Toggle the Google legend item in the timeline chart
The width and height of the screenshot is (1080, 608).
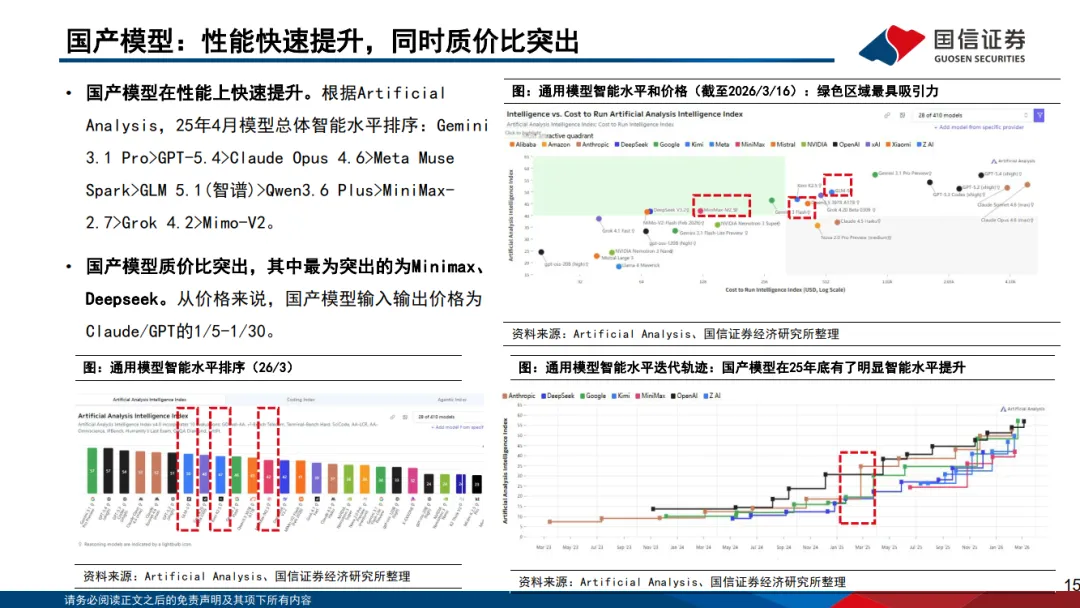[594, 396]
